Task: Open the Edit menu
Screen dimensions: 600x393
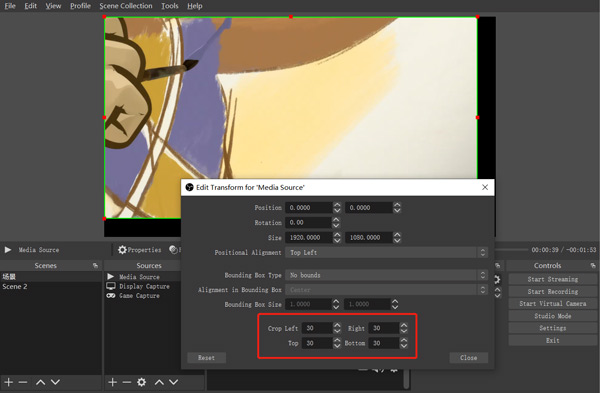Action: (x=31, y=6)
